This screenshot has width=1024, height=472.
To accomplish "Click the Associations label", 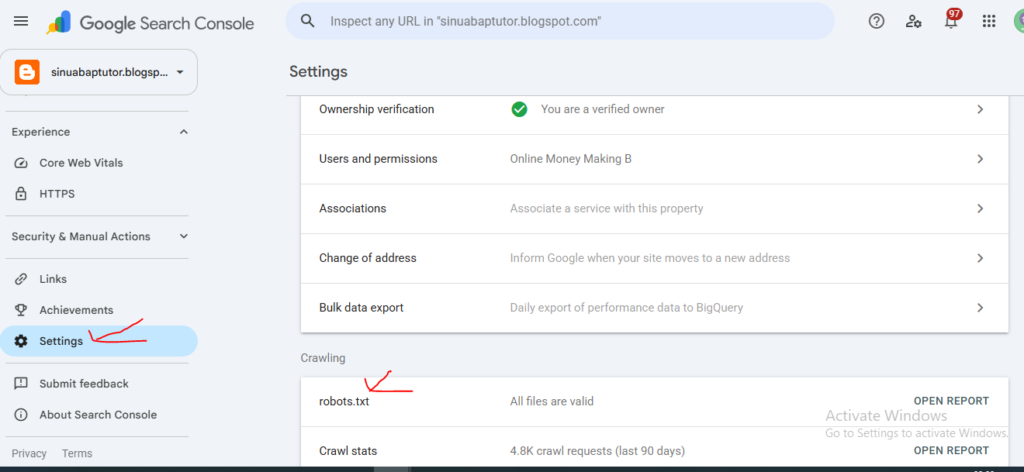I will pyautogui.click(x=353, y=209).
